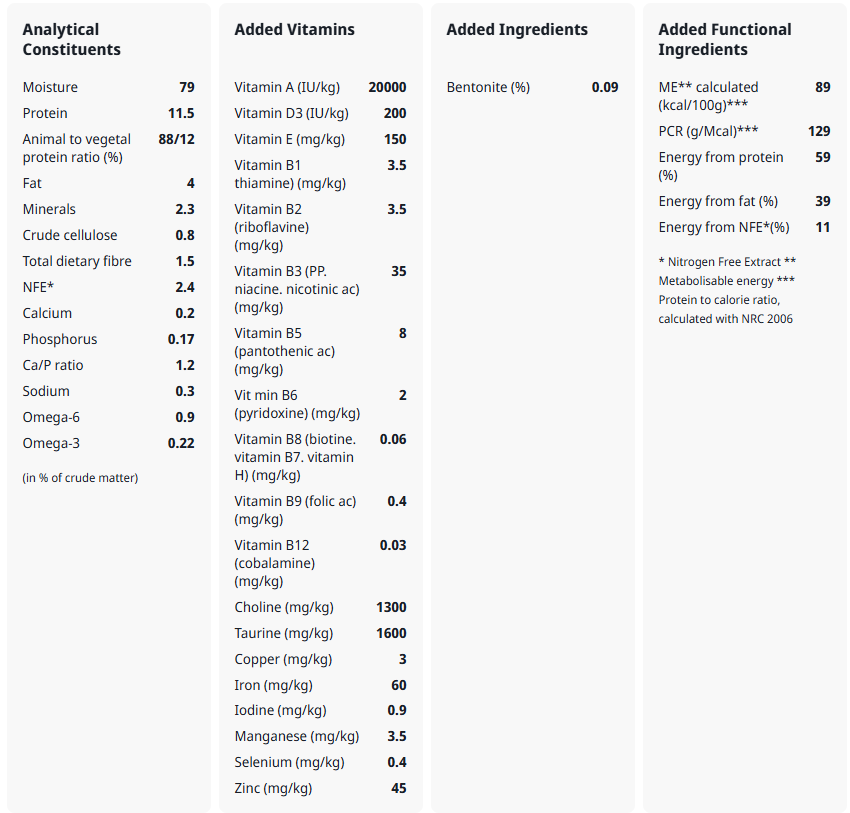Click the Moisture row label
The height and width of the screenshot is (813, 850).
[x=50, y=88]
